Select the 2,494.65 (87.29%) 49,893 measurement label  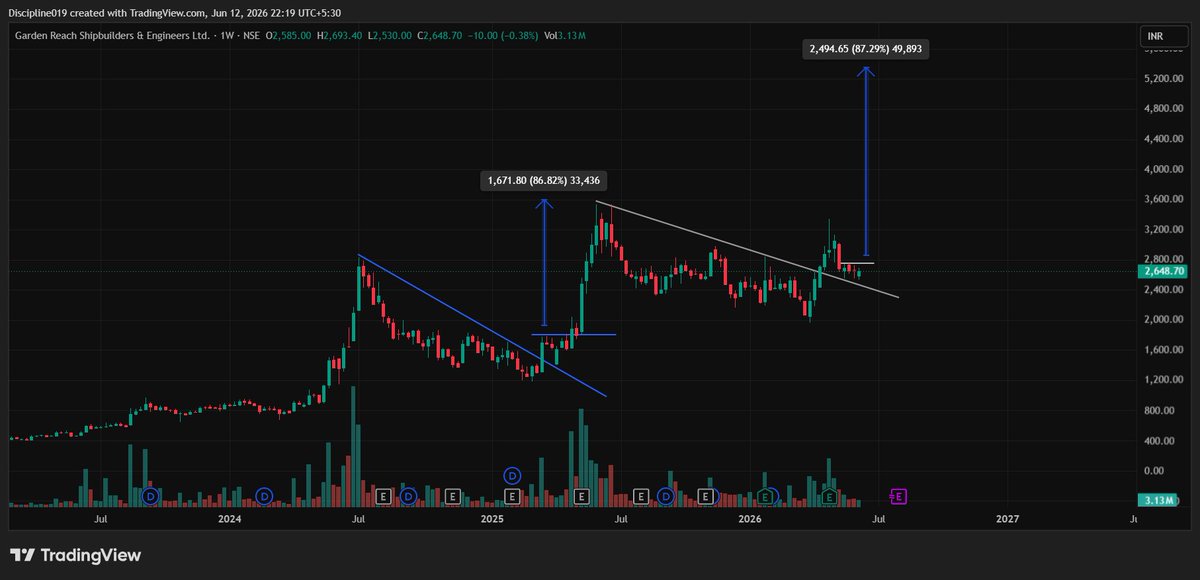(867, 49)
